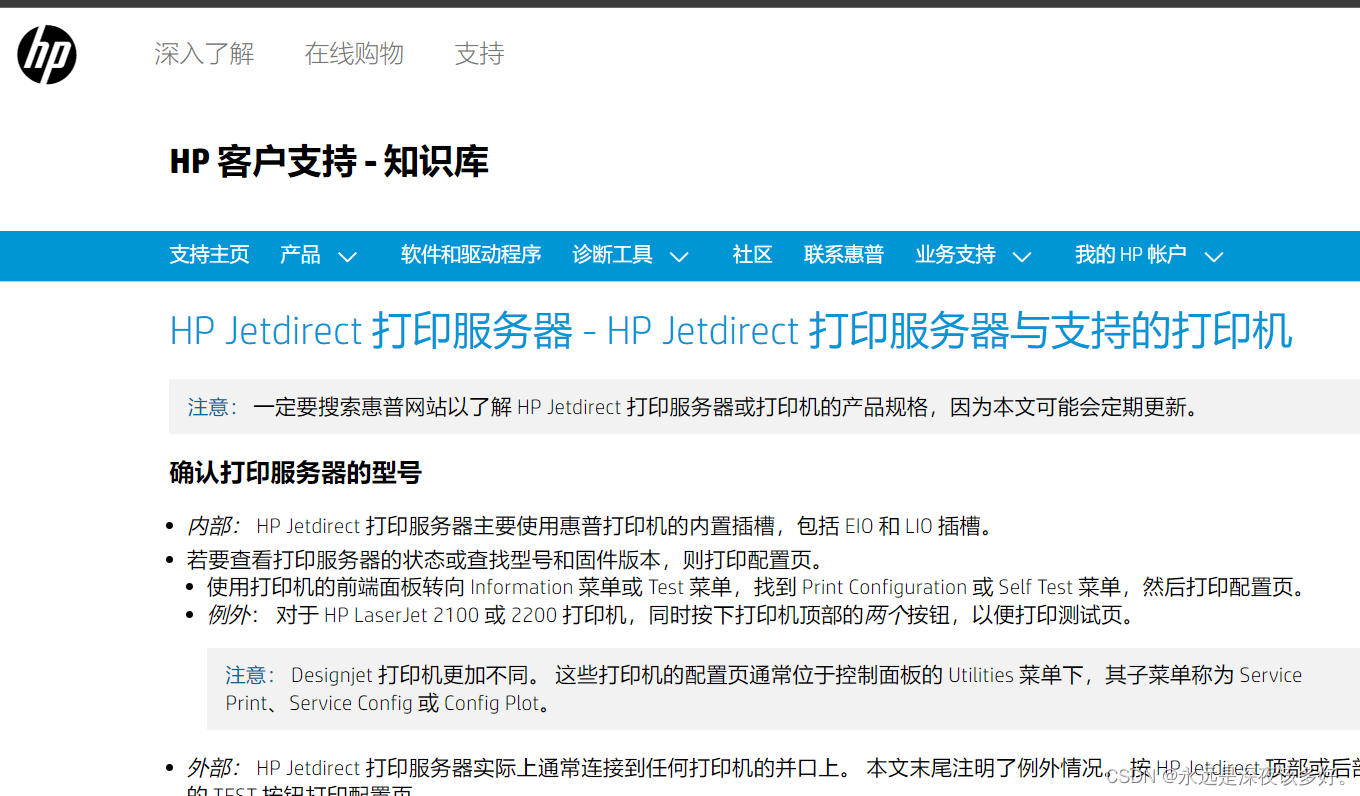This screenshot has height=796, width=1360.
Task: Open the 联系惠普 link
Action: click(x=844, y=255)
